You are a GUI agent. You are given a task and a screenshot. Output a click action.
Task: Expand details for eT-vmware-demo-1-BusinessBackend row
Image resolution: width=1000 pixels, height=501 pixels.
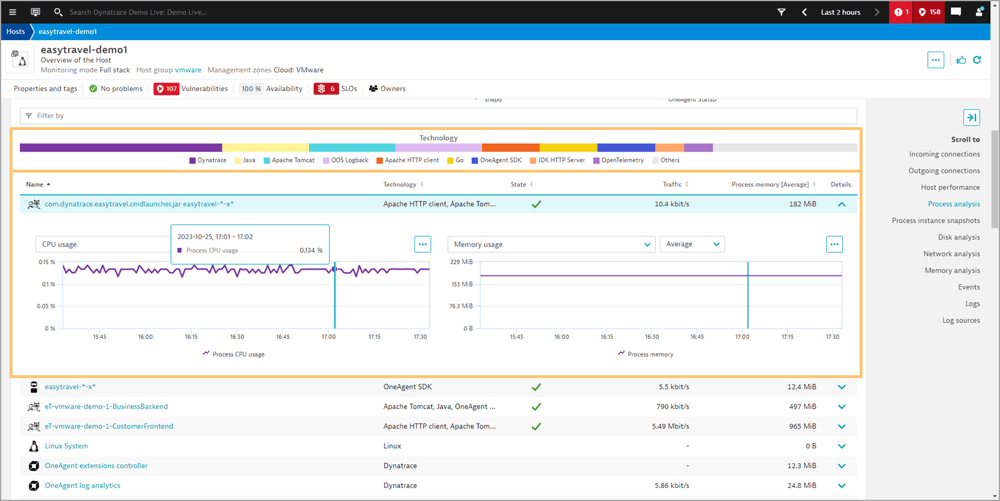841,407
